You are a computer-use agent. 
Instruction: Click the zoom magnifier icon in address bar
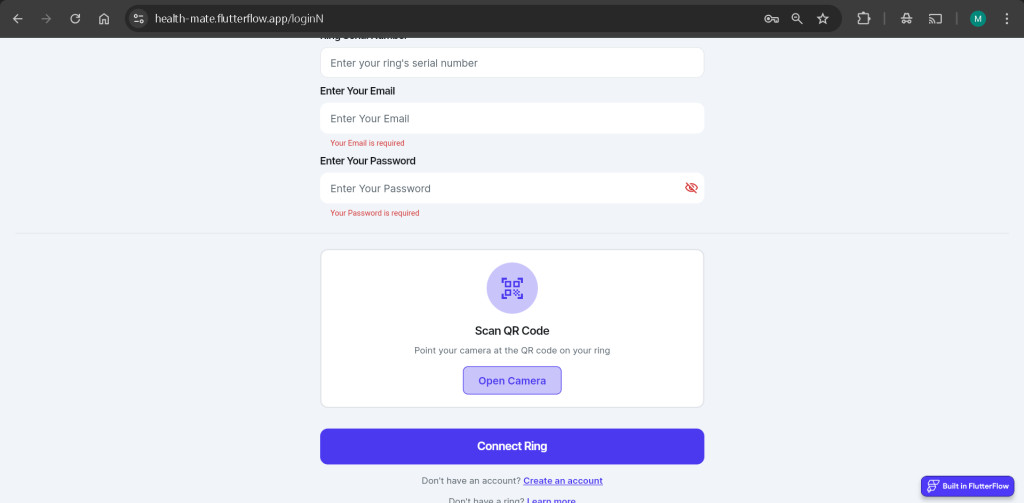tap(797, 18)
